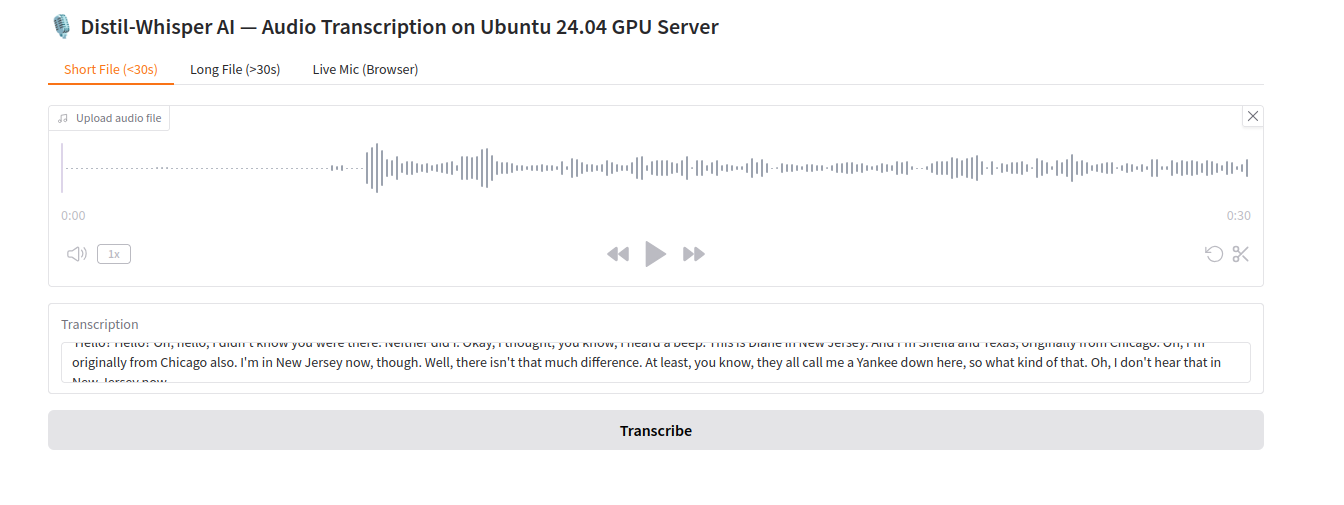The width and height of the screenshot is (1344, 505).
Task: Change the 1x playback speed
Action: coord(114,254)
